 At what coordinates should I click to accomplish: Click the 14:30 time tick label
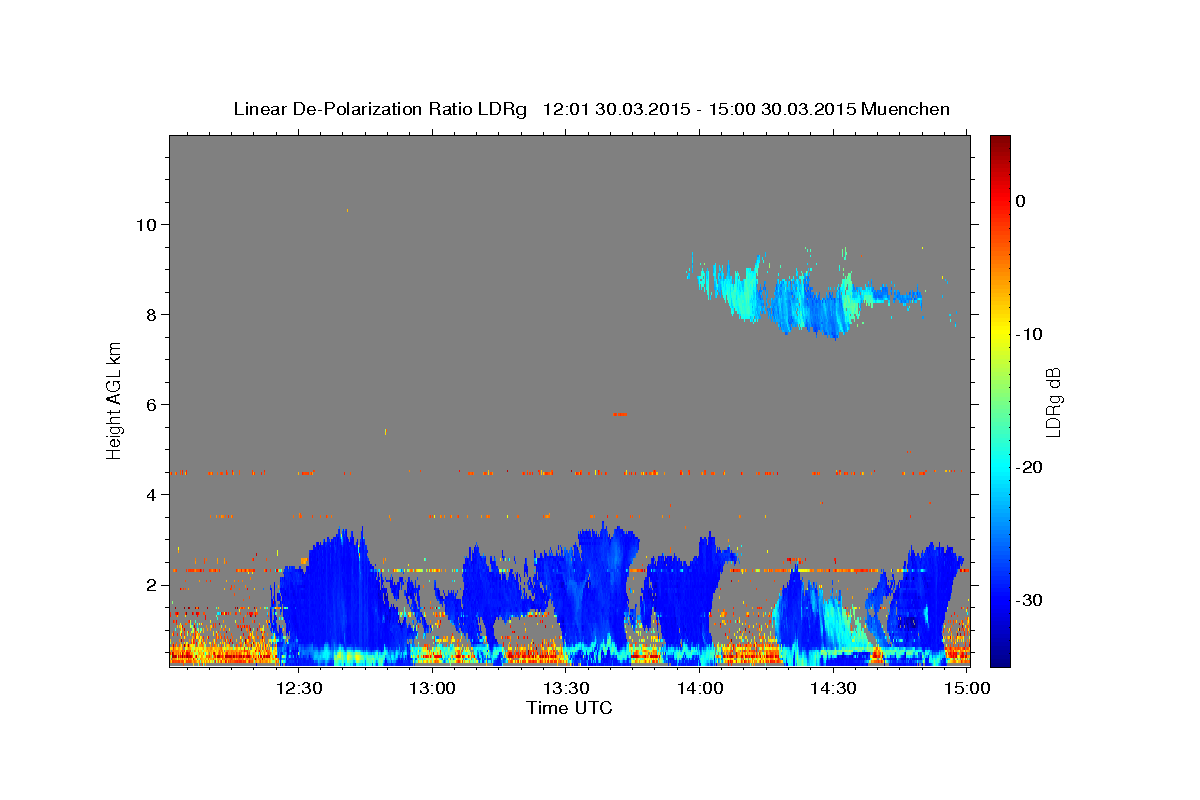(832, 688)
